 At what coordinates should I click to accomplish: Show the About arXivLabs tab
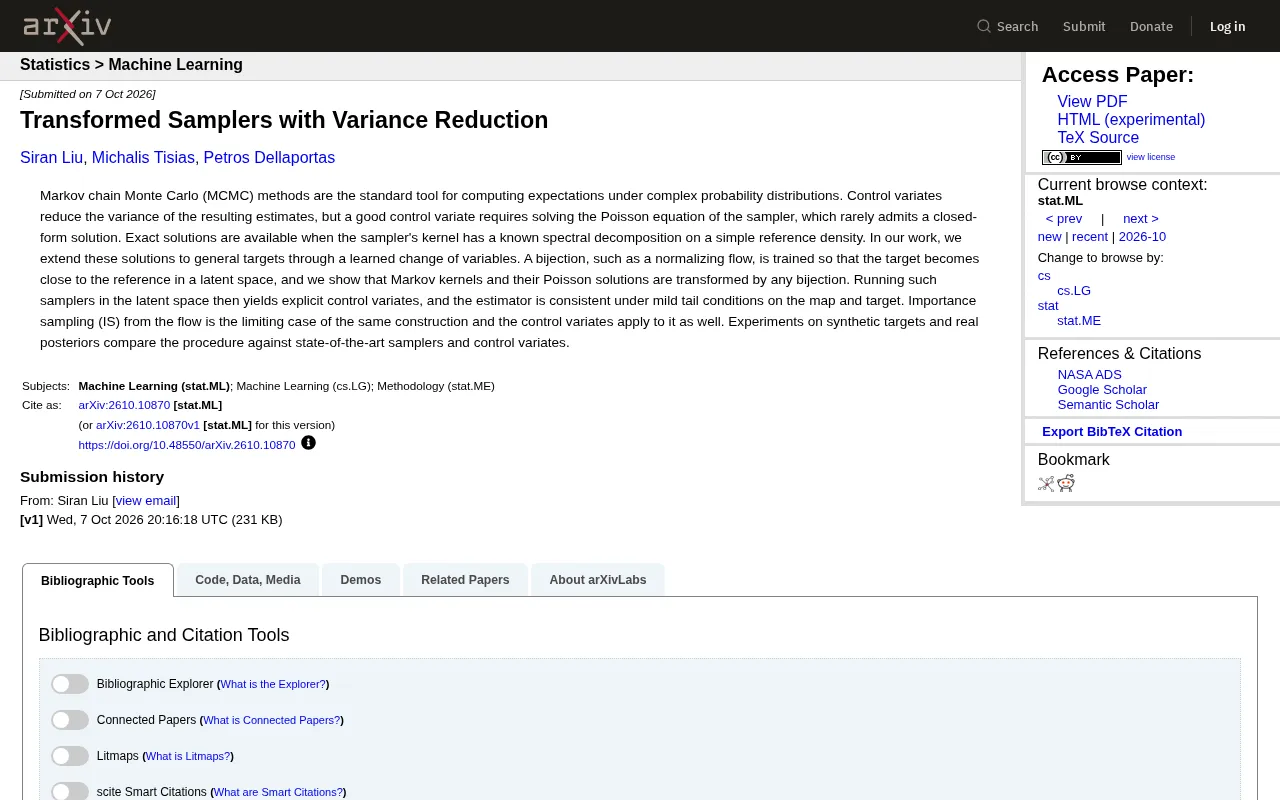[598, 580]
